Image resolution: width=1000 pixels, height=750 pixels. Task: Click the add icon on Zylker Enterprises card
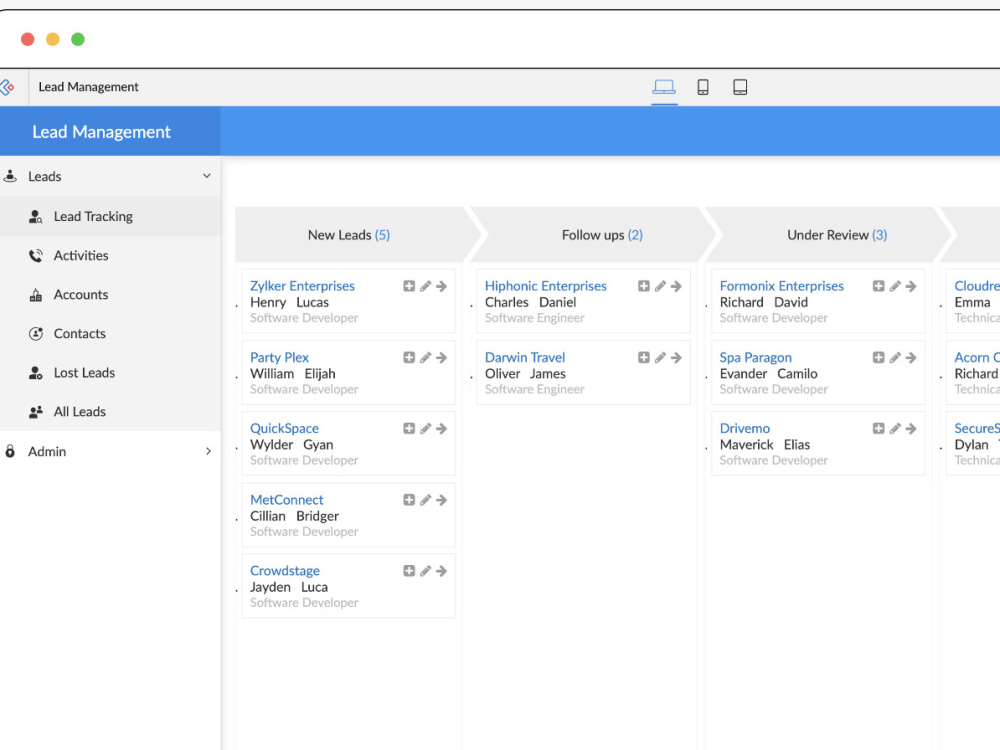tap(409, 286)
